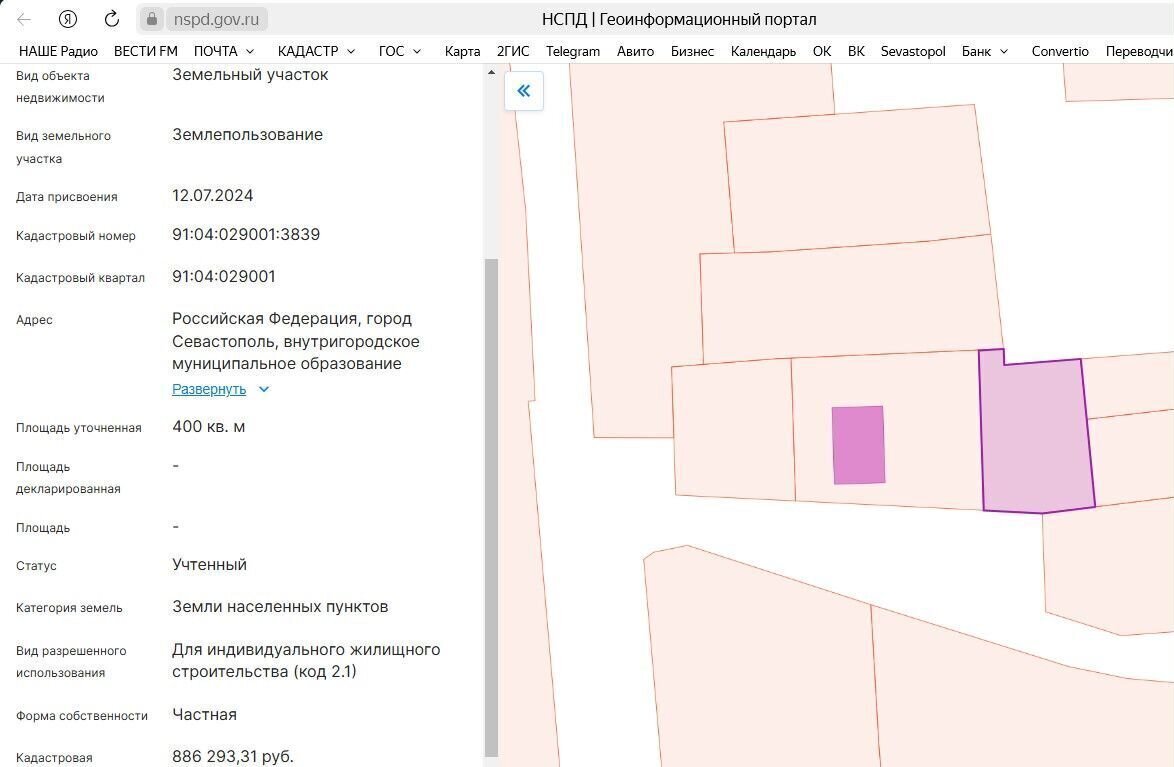Click the info panel scrollbar thumb
The height and width of the screenshot is (767, 1174).
491,508
